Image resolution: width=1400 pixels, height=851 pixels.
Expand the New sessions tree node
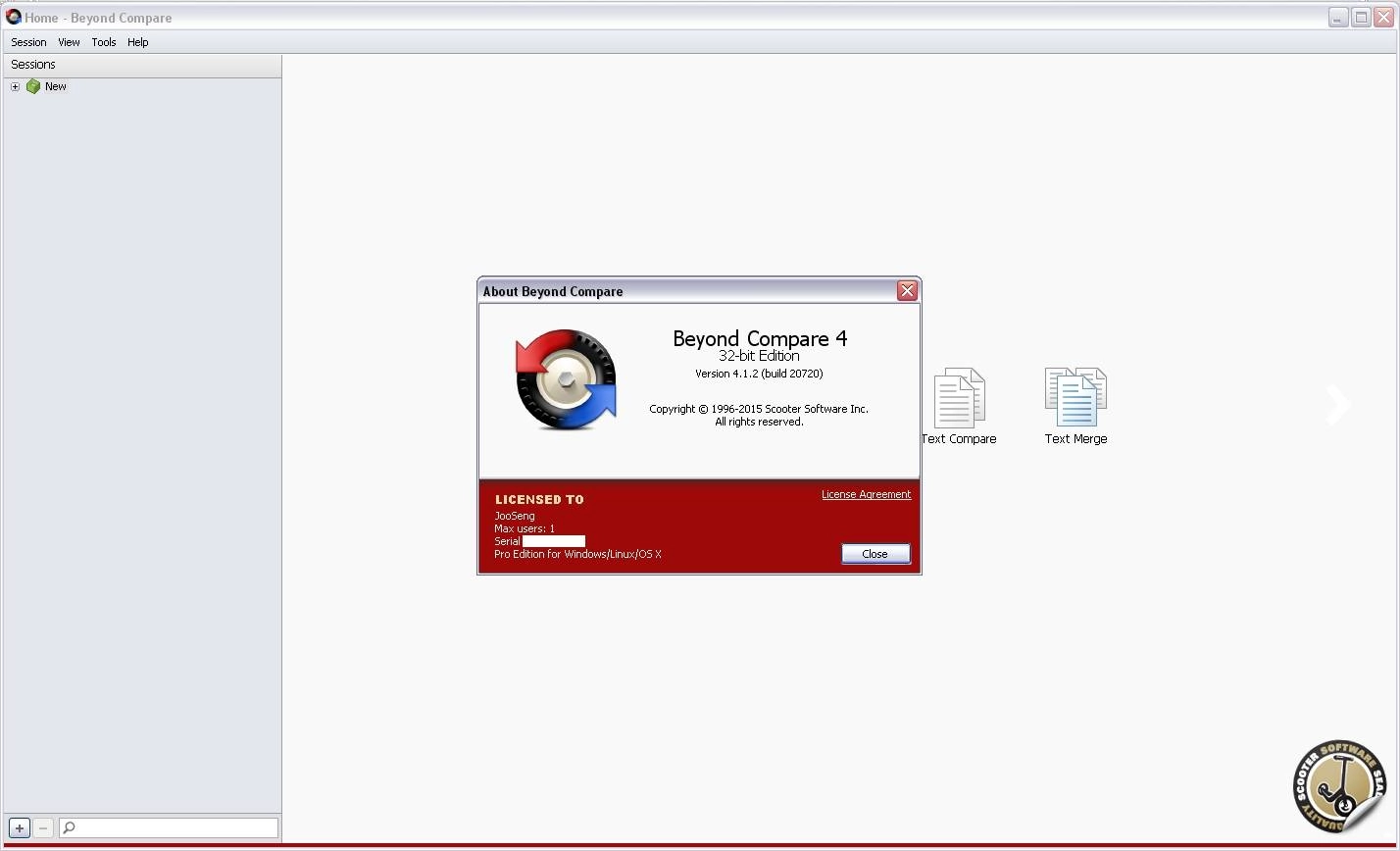[15, 86]
